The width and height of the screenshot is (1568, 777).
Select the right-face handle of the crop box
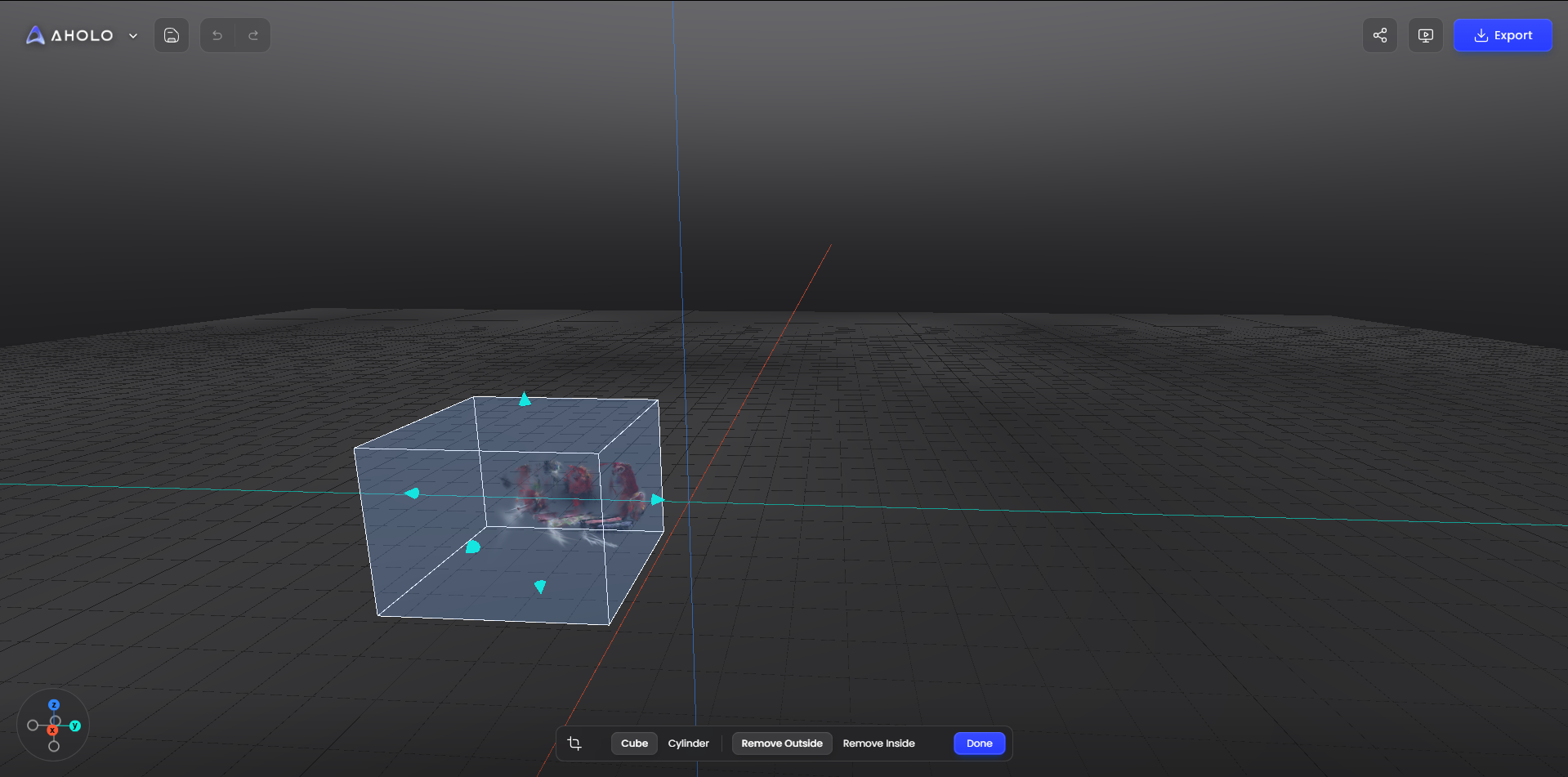[x=657, y=499]
